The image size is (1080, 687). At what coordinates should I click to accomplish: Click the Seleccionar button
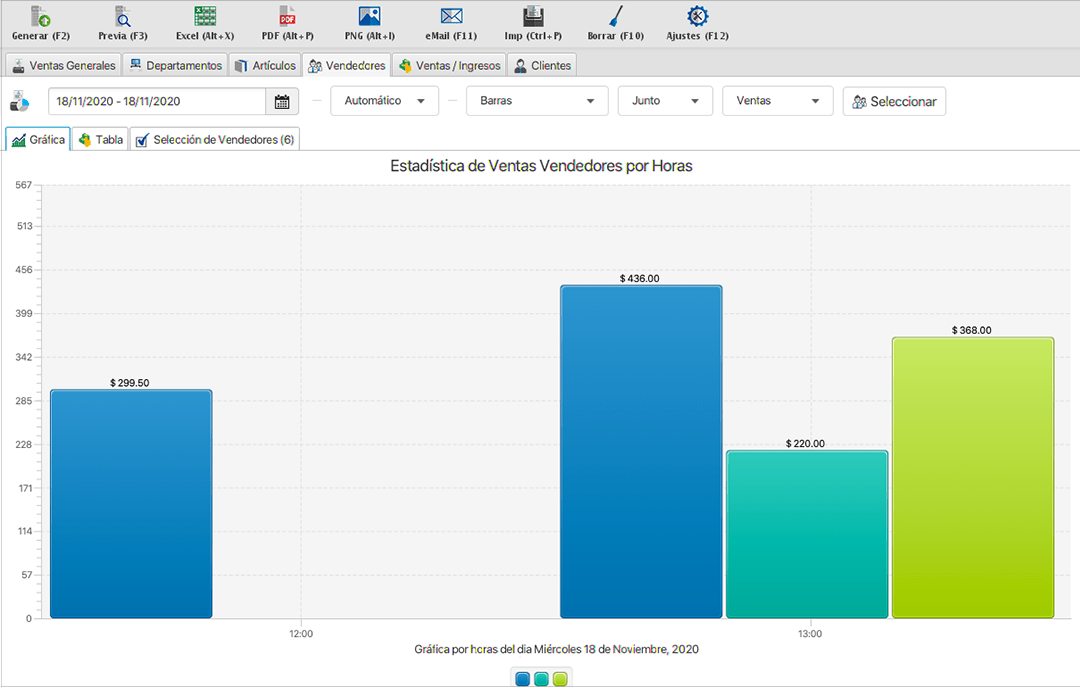(x=894, y=101)
